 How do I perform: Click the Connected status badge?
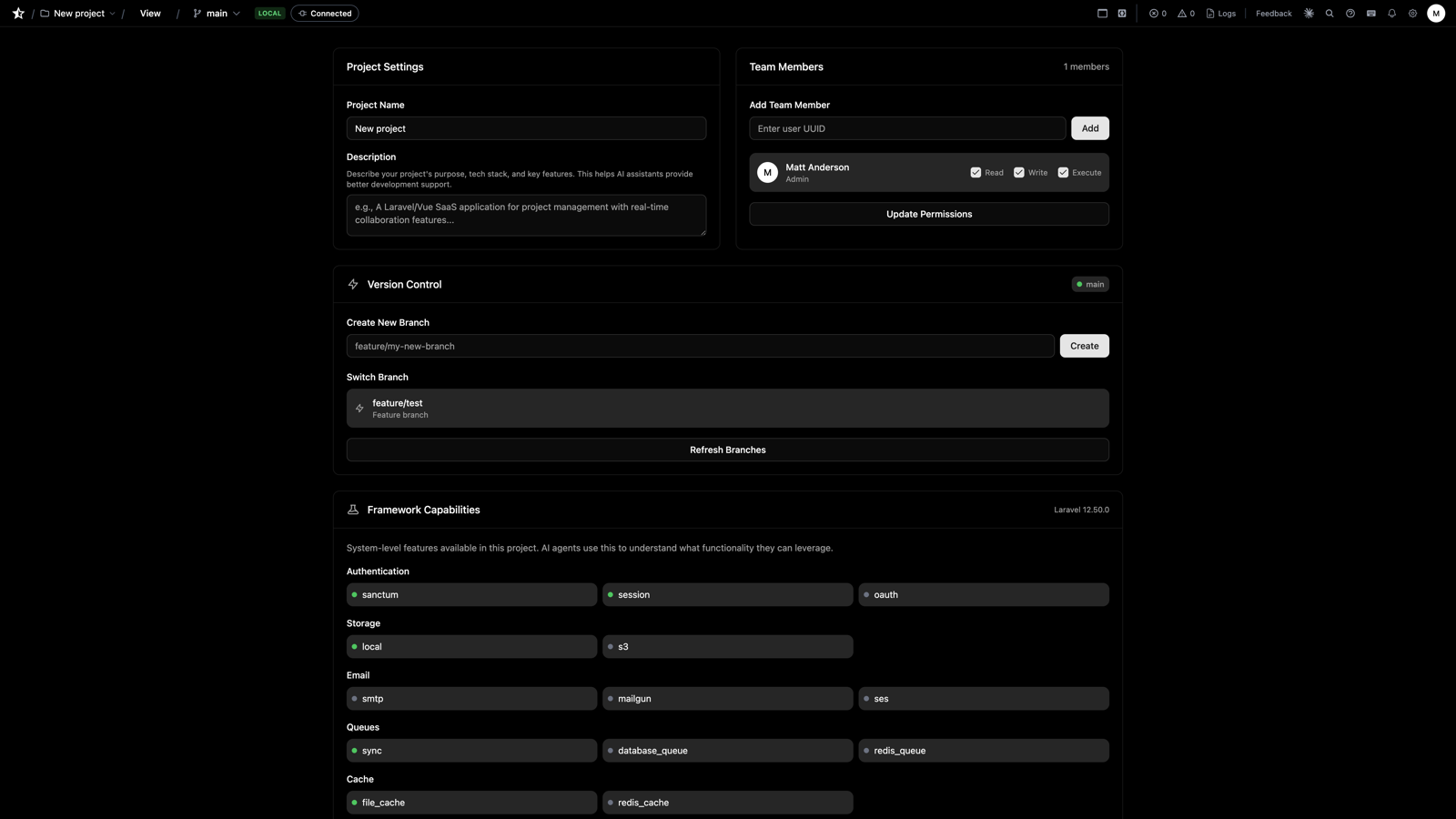pyautogui.click(x=324, y=13)
